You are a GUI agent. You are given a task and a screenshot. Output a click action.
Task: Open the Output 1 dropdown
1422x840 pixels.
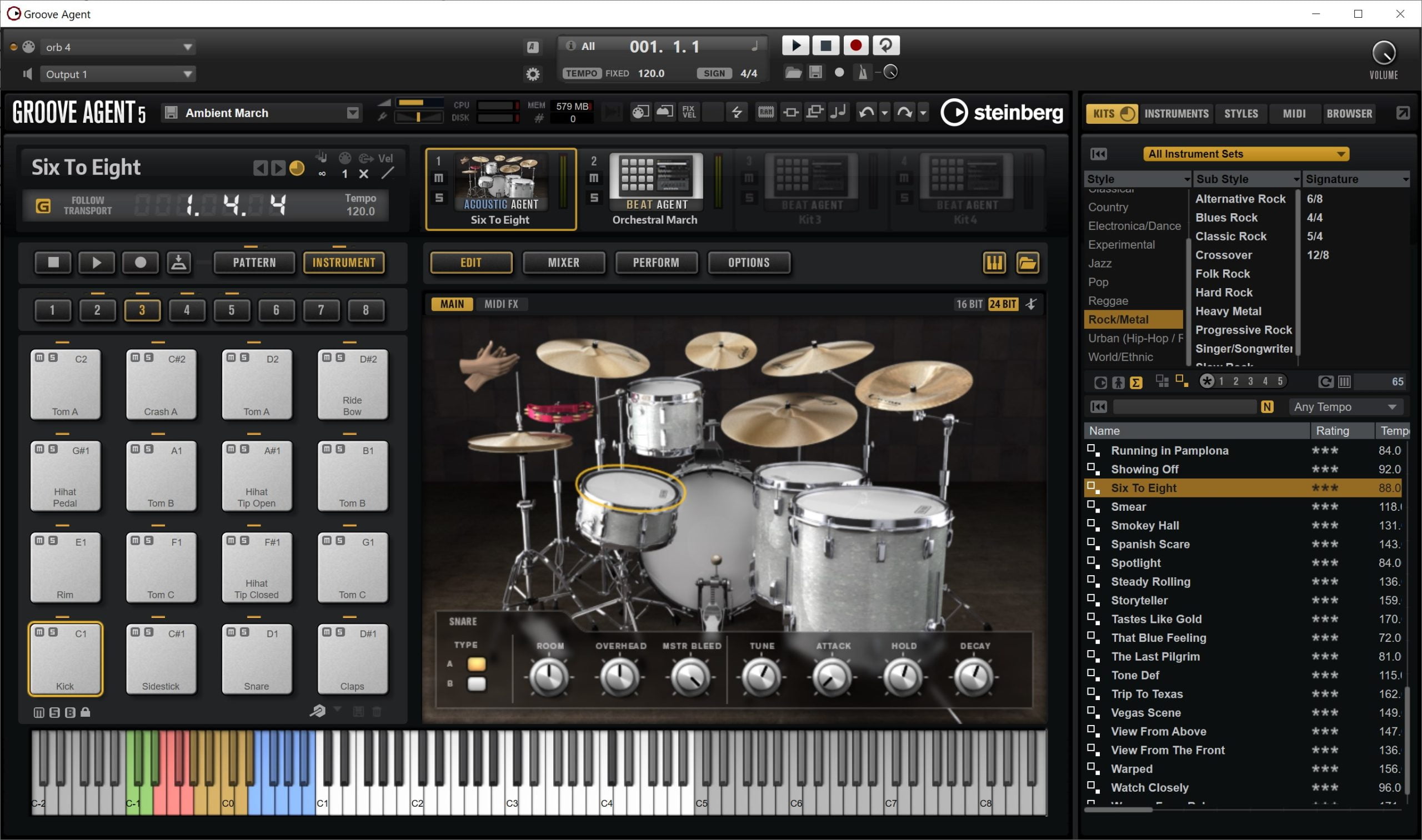coord(118,74)
